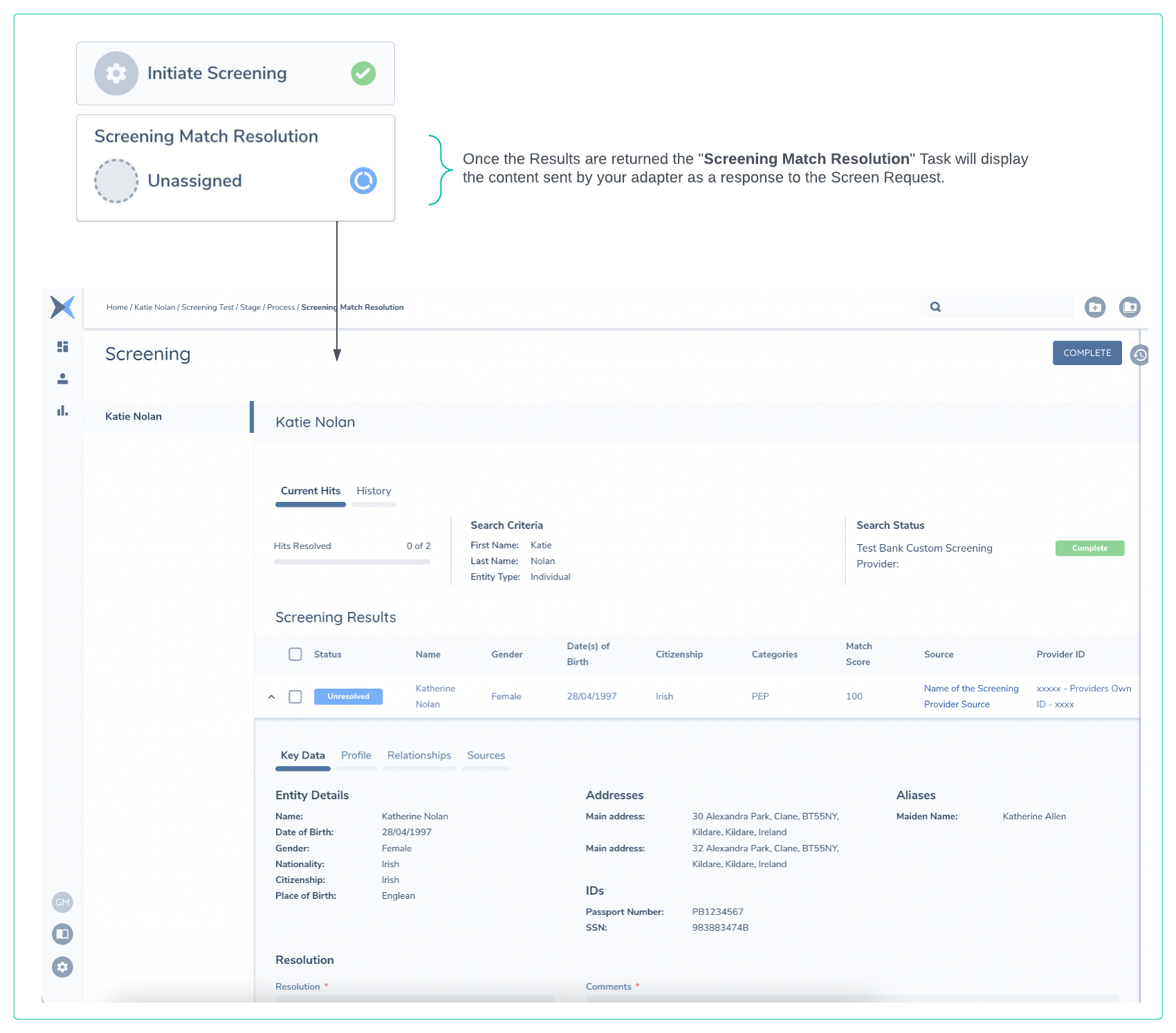Click the Fenergo X logo icon
Image resolution: width=1176 pixels, height=1033 pixels.
(x=62, y=307)
